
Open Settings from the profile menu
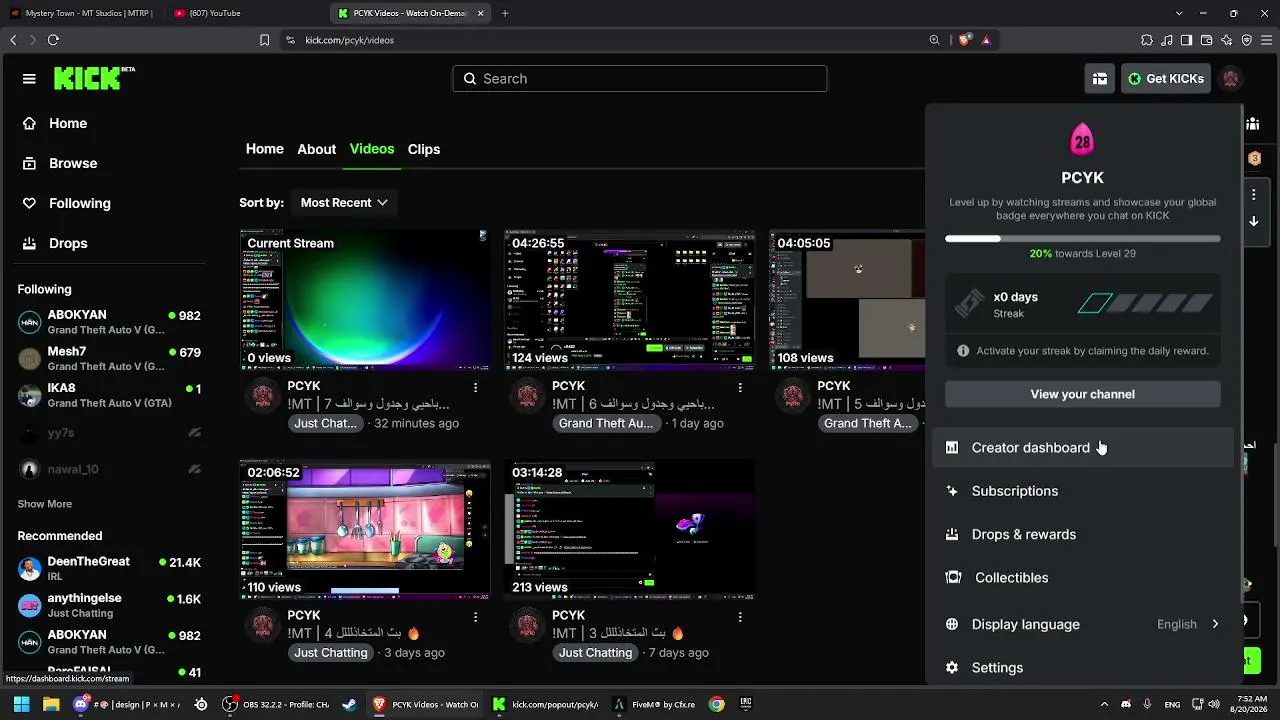[1083, 667]
